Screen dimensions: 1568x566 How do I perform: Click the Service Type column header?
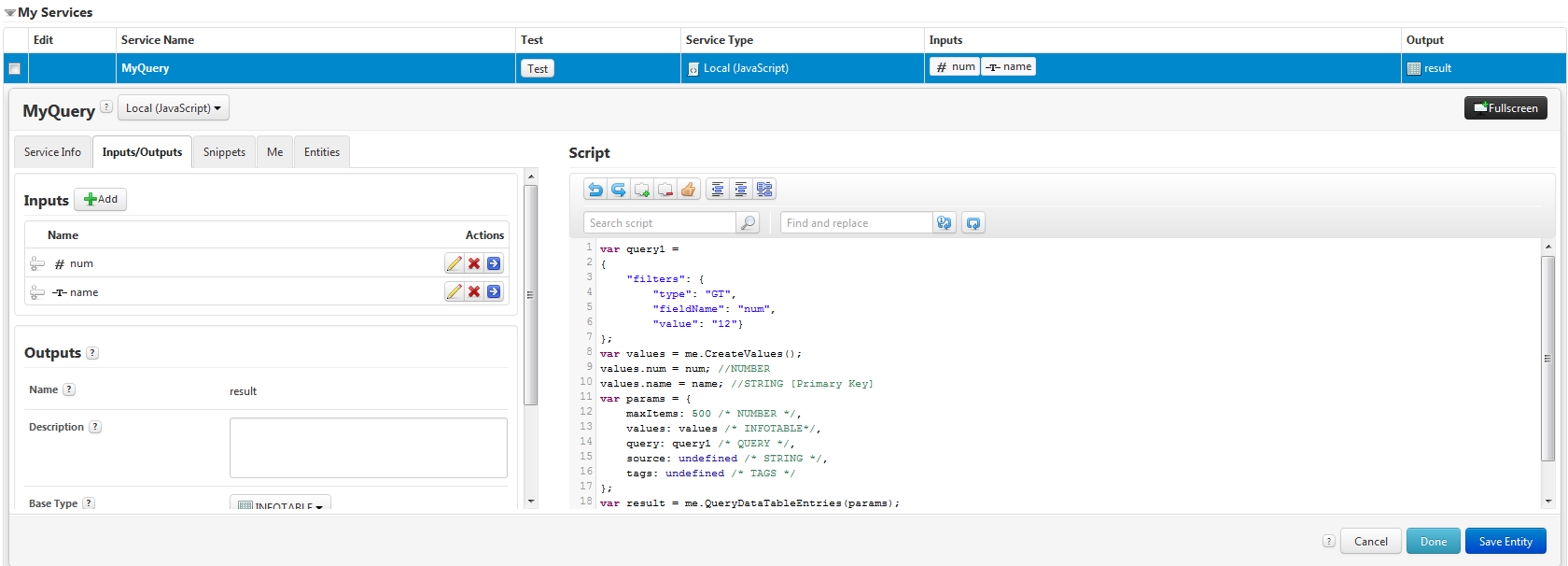(803, 40)
